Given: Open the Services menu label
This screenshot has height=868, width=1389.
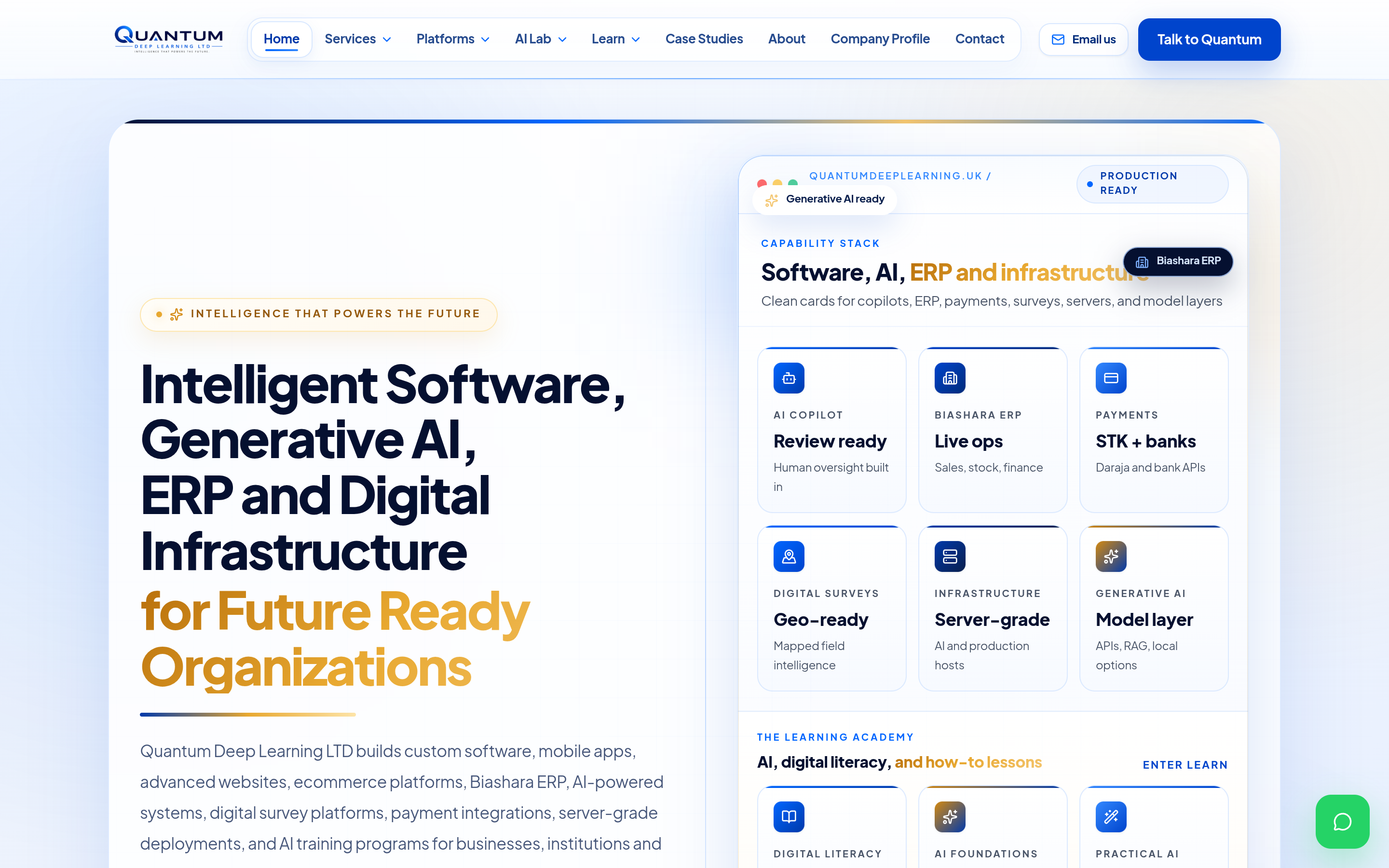Looking at the screenshot, I should click(x=350, y=39).
